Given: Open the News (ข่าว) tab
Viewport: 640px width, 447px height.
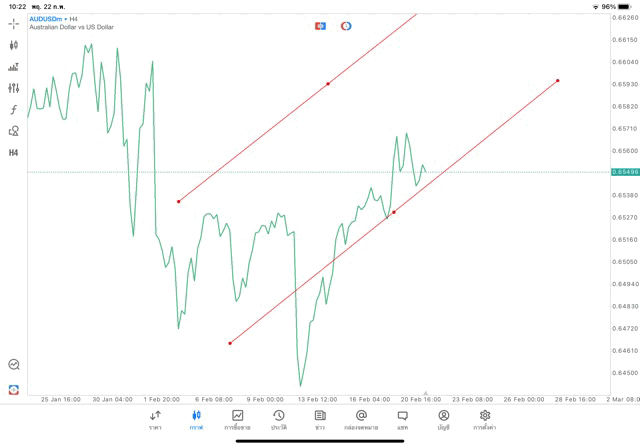Looking at the screenshot, I should tap(320, 420).
